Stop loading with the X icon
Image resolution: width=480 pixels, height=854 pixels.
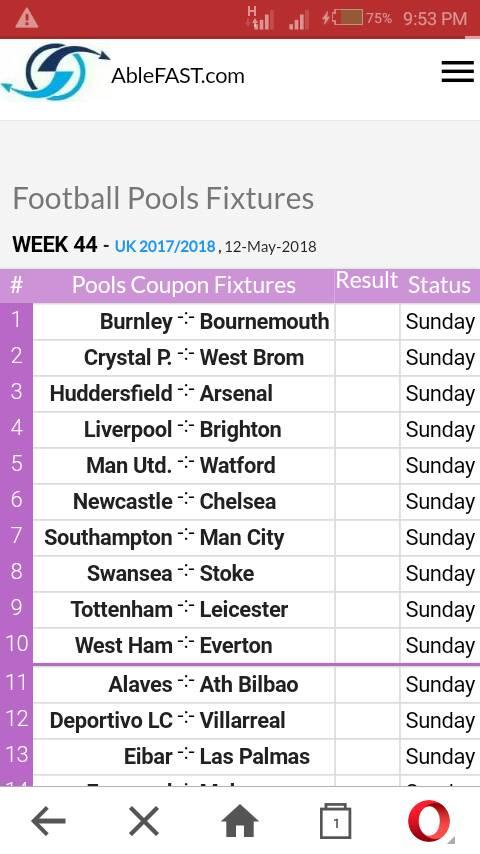pyautogui.click(x=144, y=820)
